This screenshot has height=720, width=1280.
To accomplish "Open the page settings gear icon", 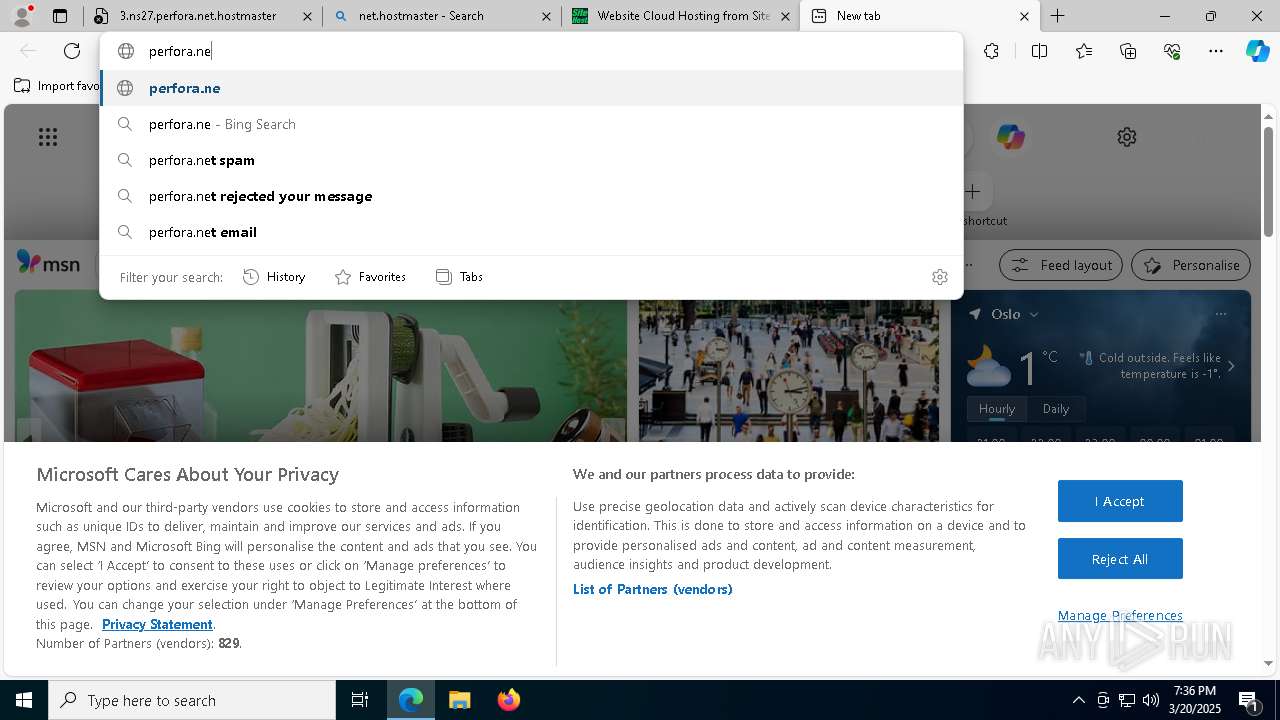I will 1127,137.
